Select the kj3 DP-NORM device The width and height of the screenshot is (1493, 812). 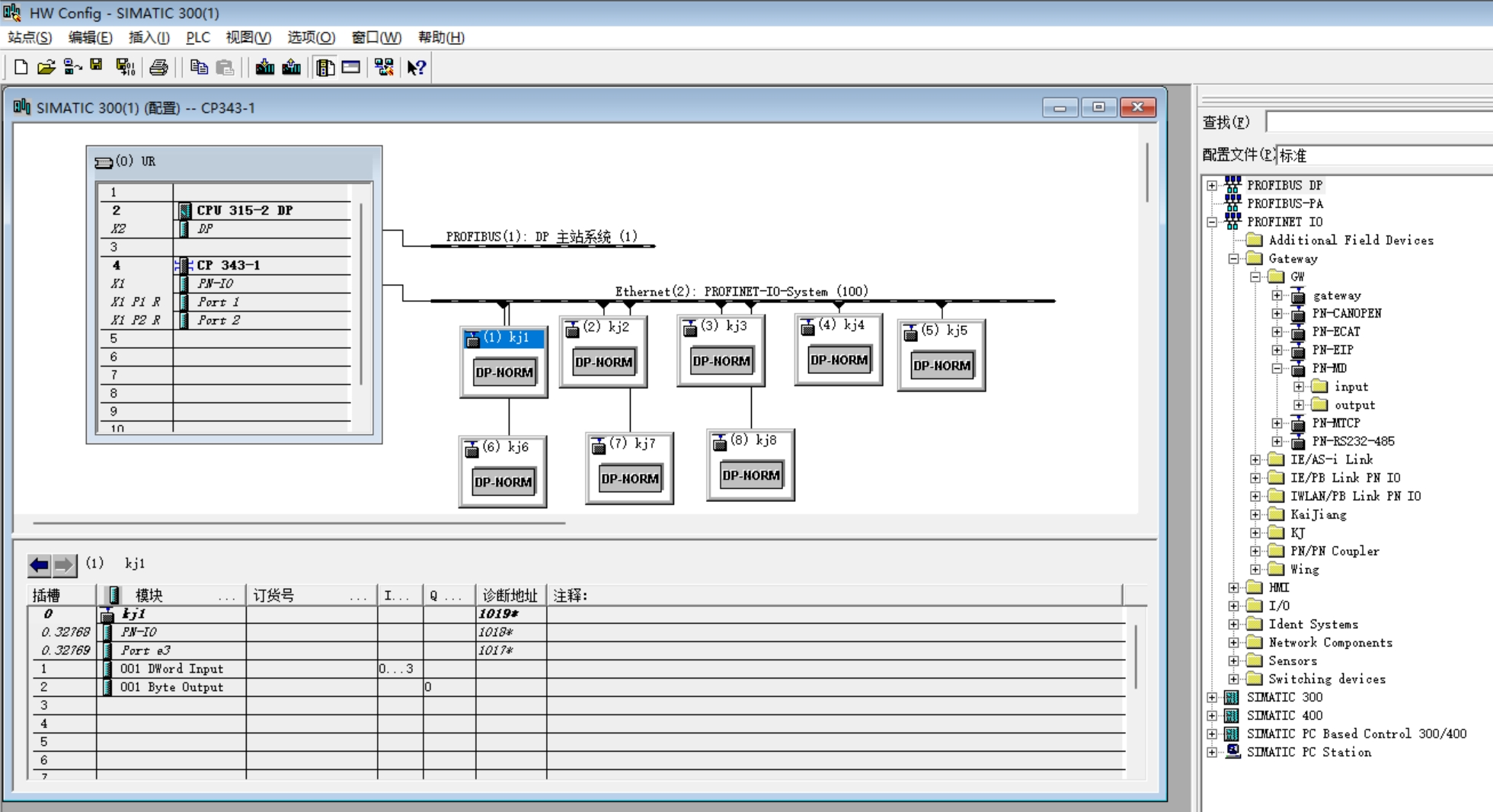pyautogui.click(x=721, y=350)
